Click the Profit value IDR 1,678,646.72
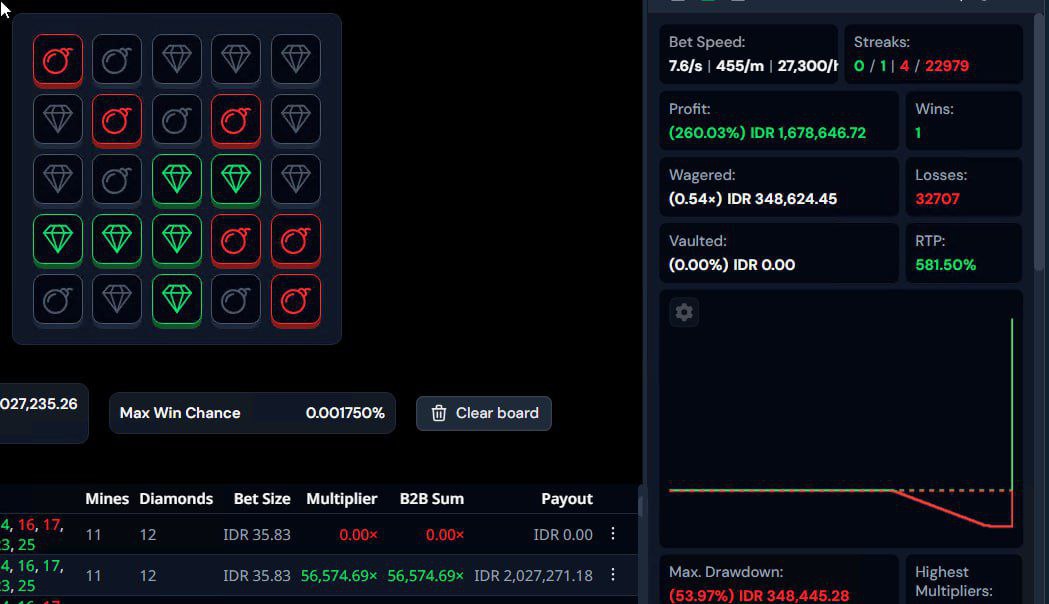1049x604 pixels. [x=808, y=133]
